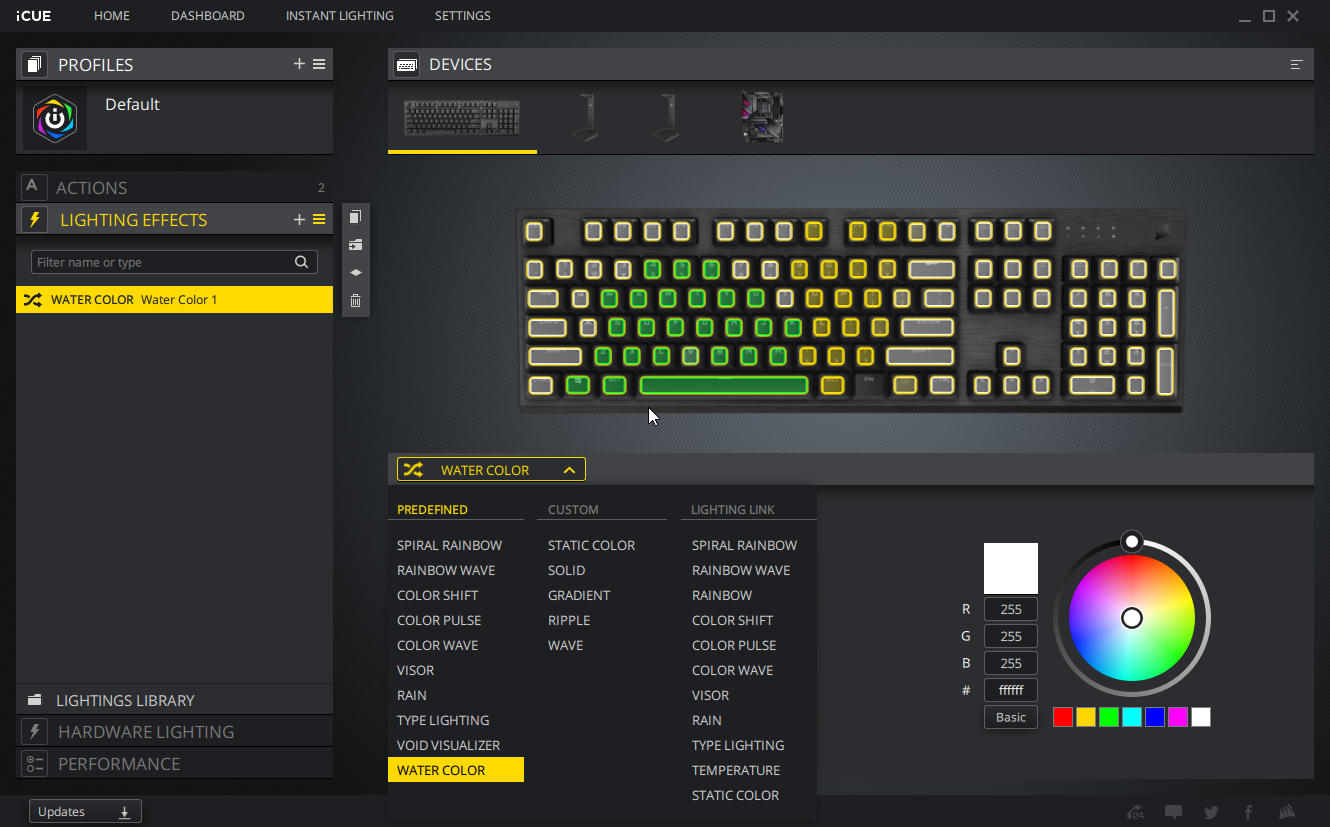Click the Updates button
The height and width of the screenshot is (827, 1330).
[85, 812]
